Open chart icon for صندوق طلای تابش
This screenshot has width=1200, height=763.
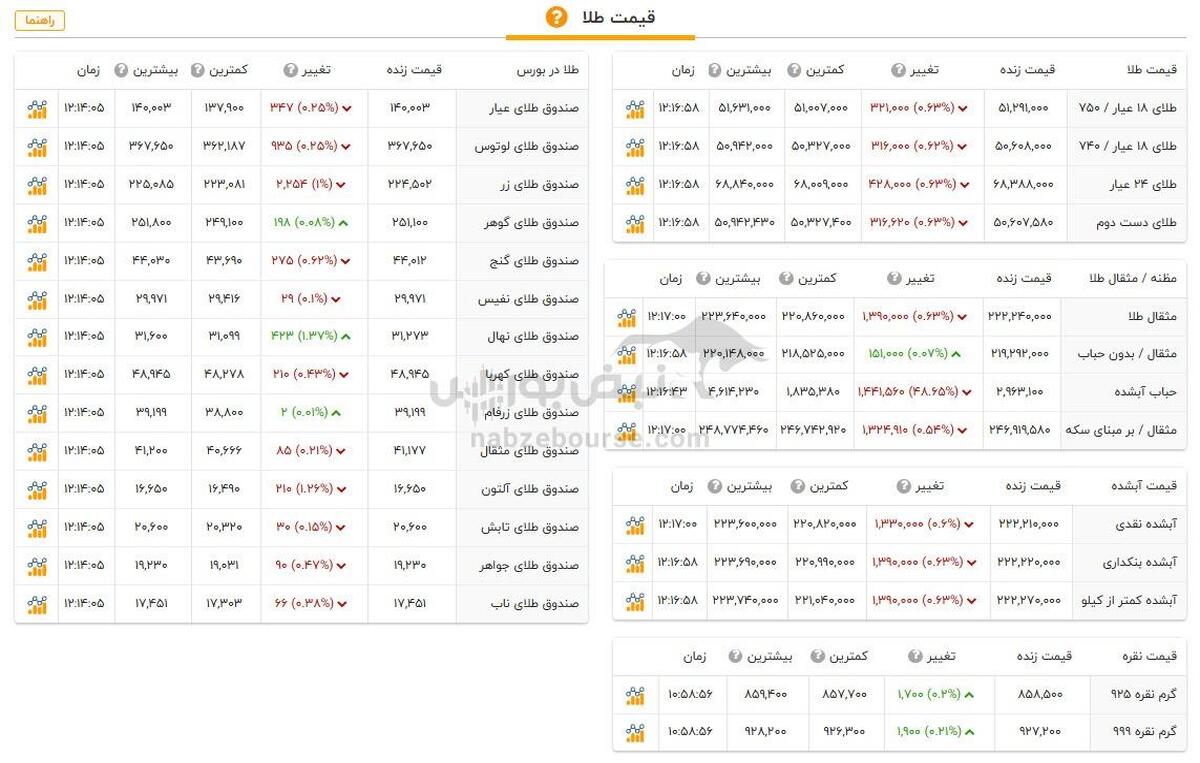click(x=37, y=528)
